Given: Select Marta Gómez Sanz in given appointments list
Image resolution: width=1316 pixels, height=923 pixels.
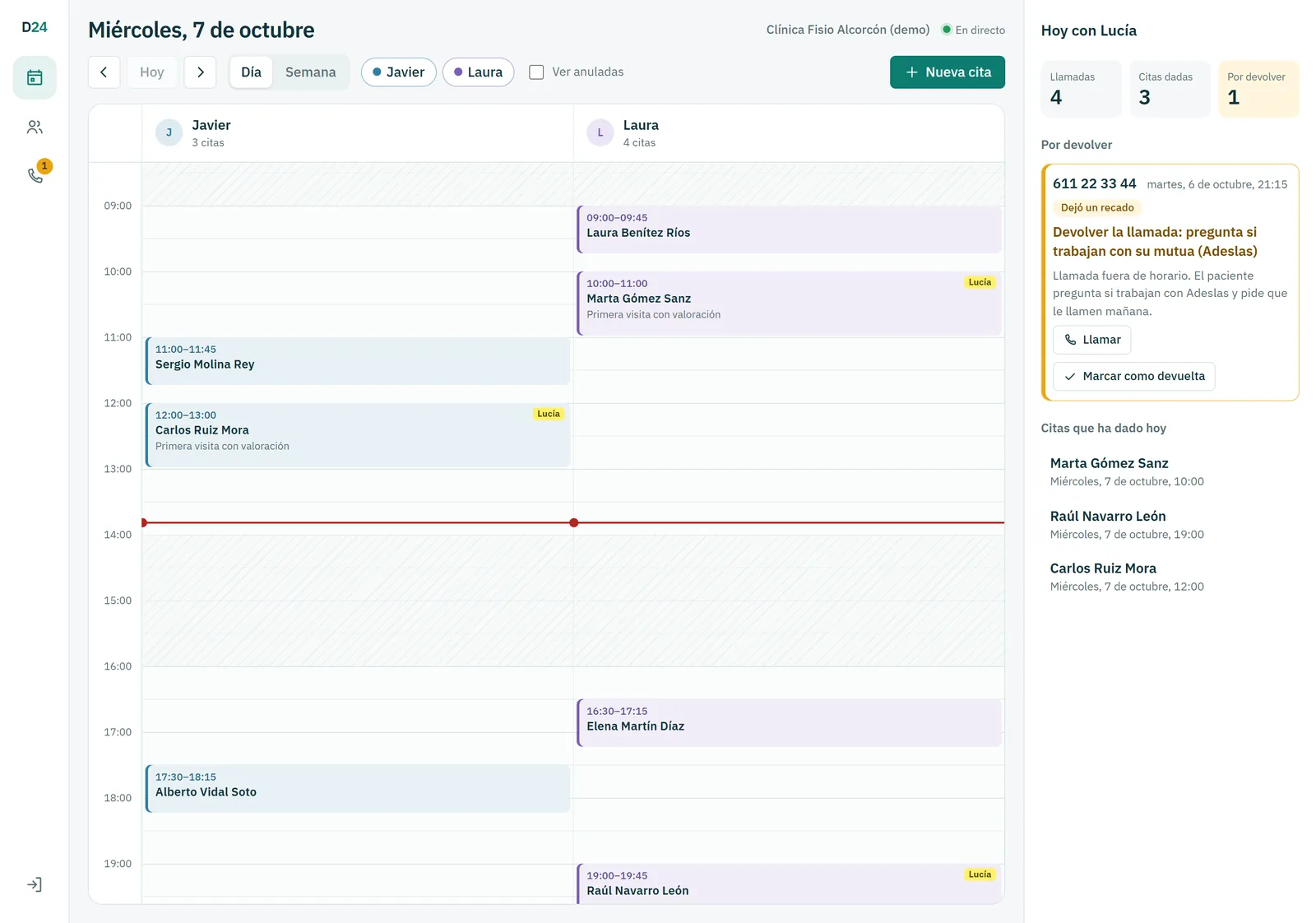Looking at the screenshot, I should tap(1170, 472).
